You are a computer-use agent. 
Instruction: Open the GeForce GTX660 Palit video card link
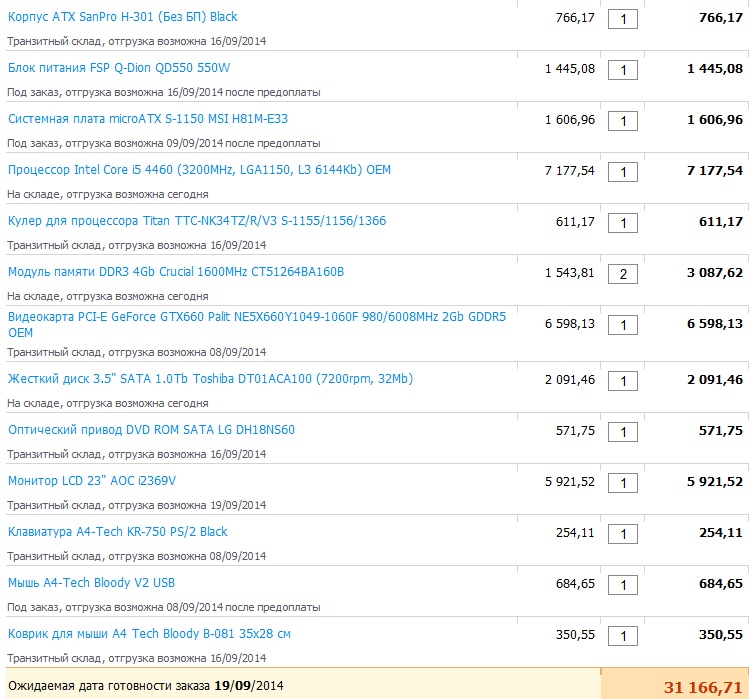(256, 318)
